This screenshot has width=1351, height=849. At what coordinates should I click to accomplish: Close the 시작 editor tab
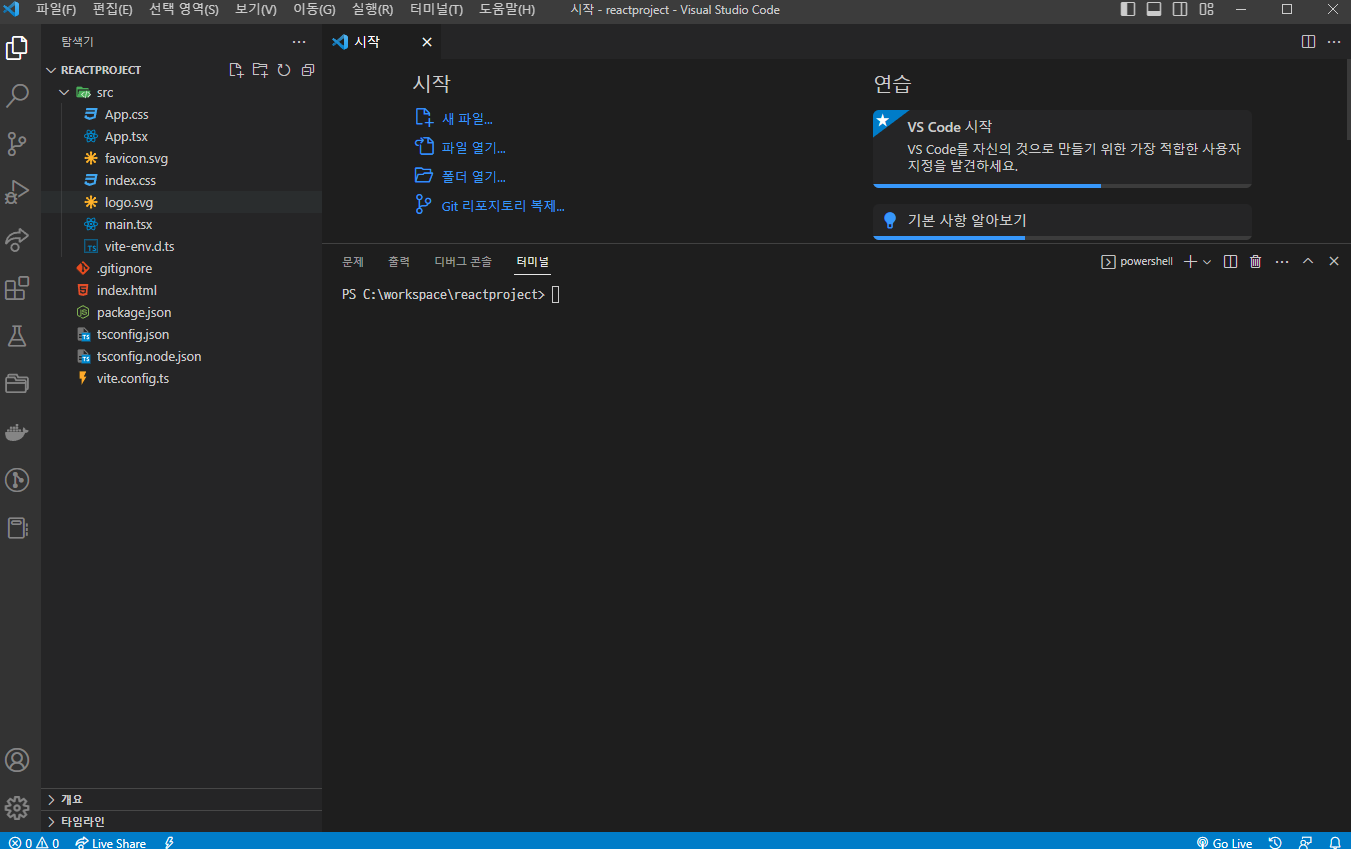(426, 42)
